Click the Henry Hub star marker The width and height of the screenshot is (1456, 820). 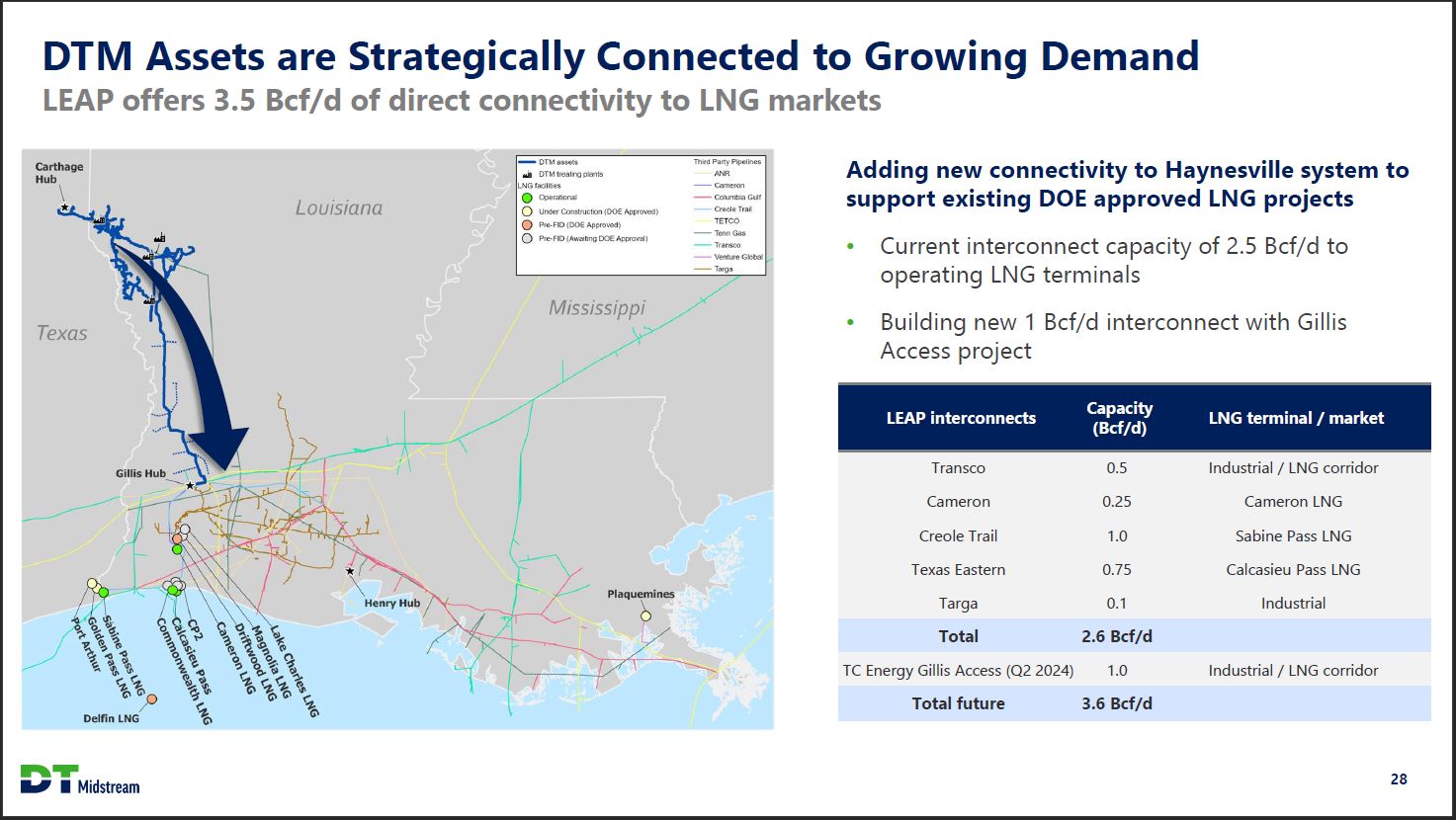pos(349,571)
